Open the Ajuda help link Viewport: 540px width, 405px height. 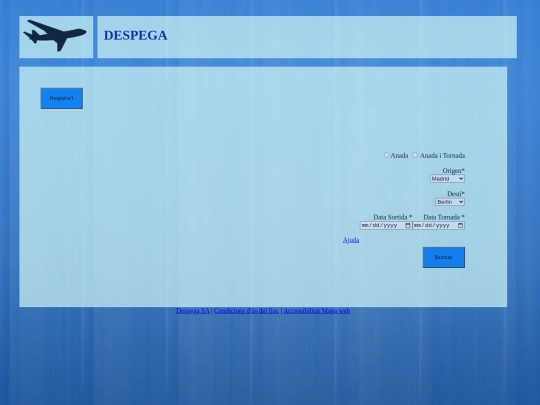click(x=351, y=240)
